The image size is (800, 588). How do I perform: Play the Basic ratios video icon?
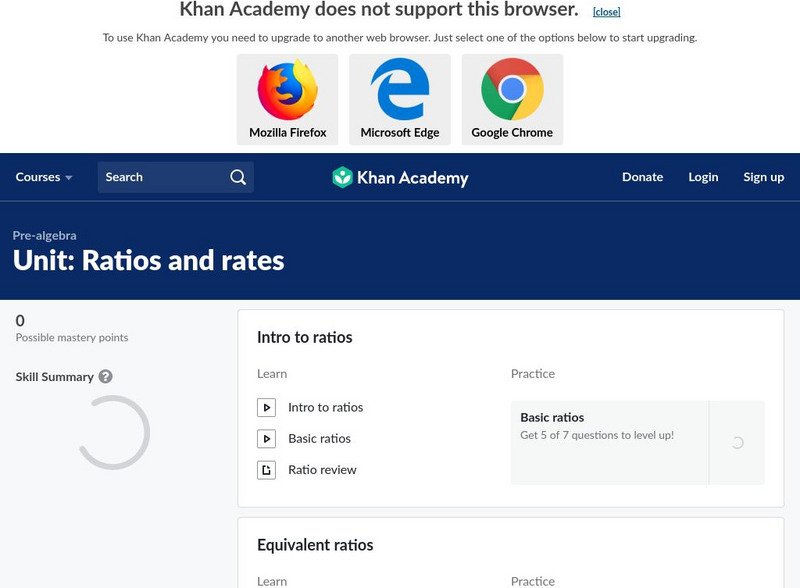pos(266,438)
